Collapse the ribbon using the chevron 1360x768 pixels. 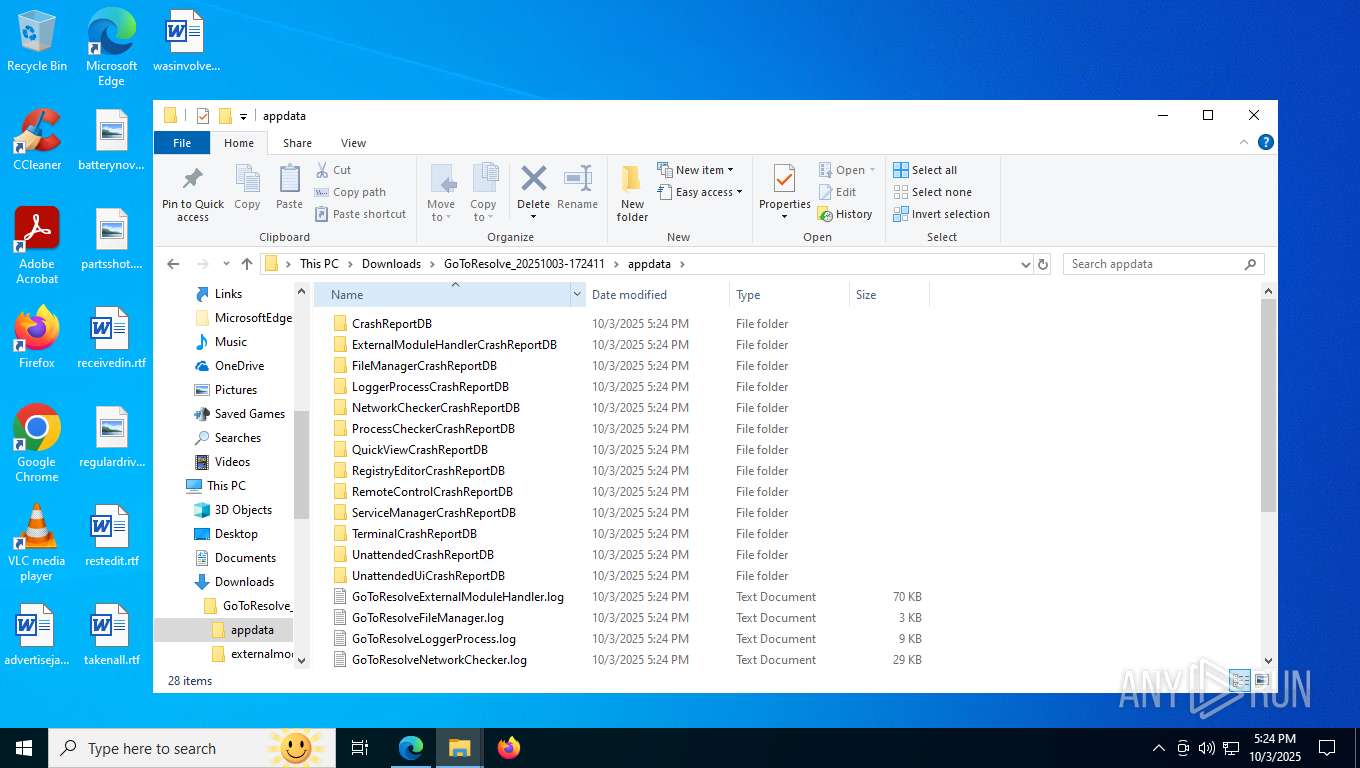coord(1242,143)
